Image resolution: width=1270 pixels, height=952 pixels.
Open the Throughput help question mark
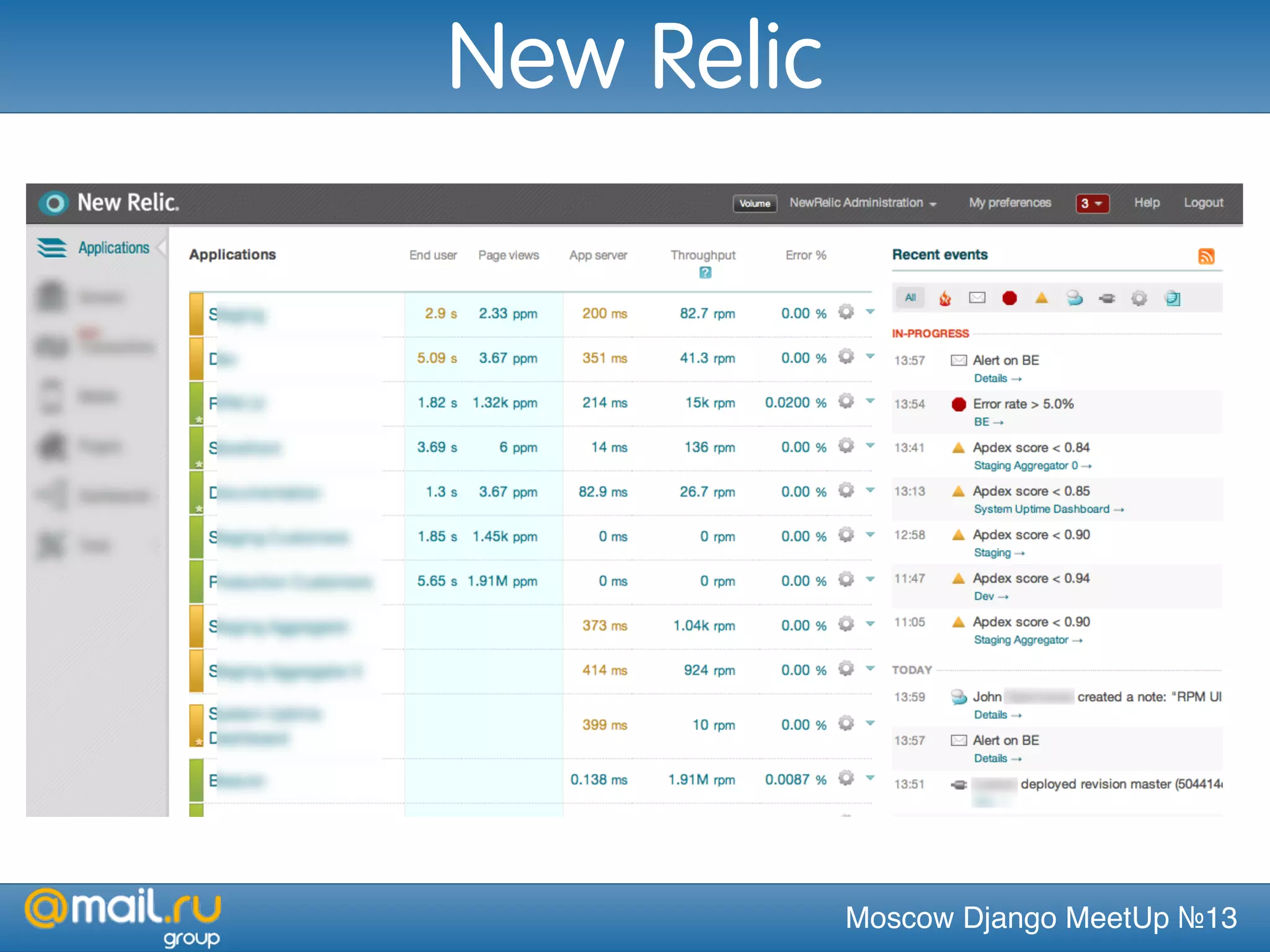click(705, 273)
